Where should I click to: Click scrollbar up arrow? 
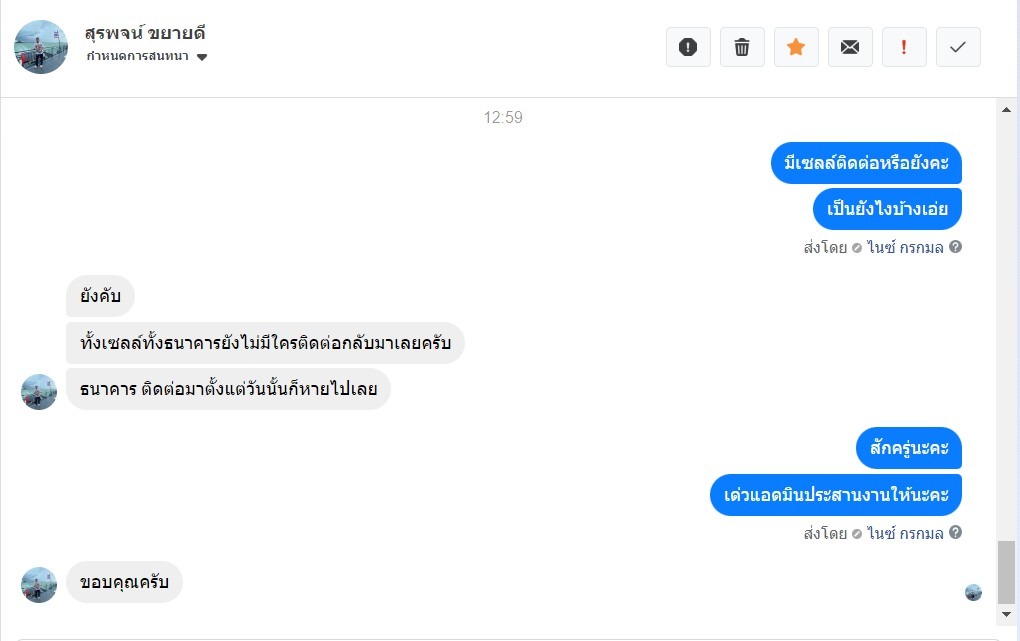click(1007, 108)
